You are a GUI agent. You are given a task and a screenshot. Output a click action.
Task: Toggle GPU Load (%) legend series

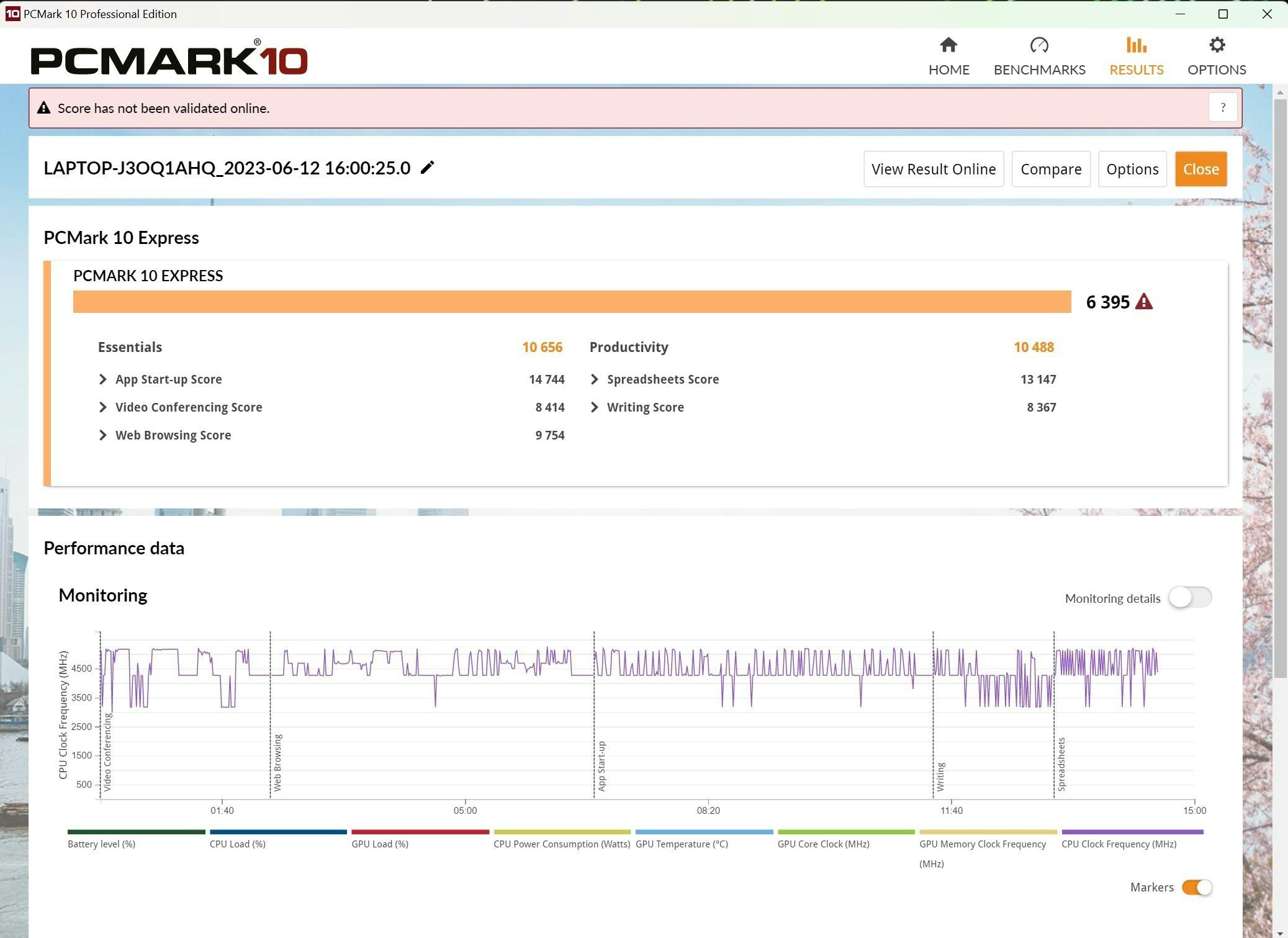click(x=420, y=838)
